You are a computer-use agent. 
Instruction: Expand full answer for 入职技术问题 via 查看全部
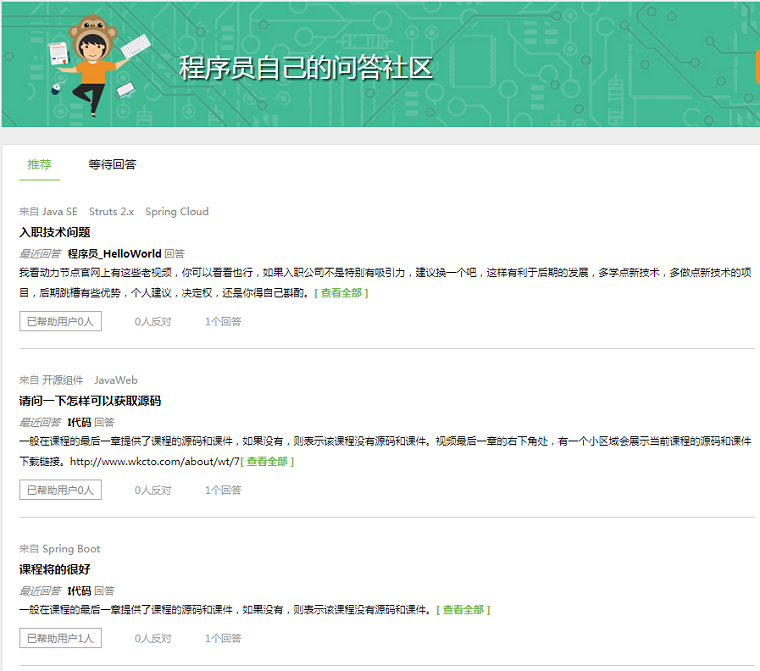pos(341,293)
